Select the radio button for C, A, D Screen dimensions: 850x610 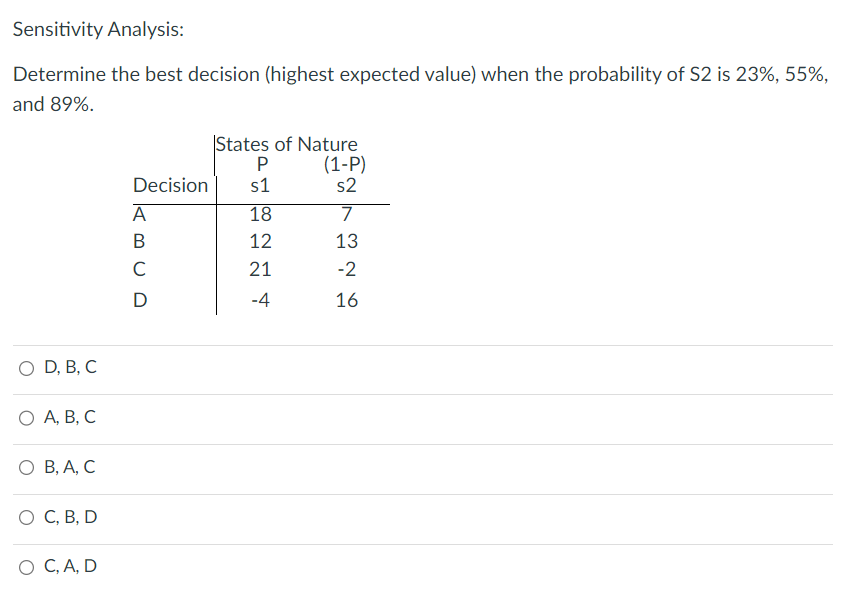tap(25, 566)
